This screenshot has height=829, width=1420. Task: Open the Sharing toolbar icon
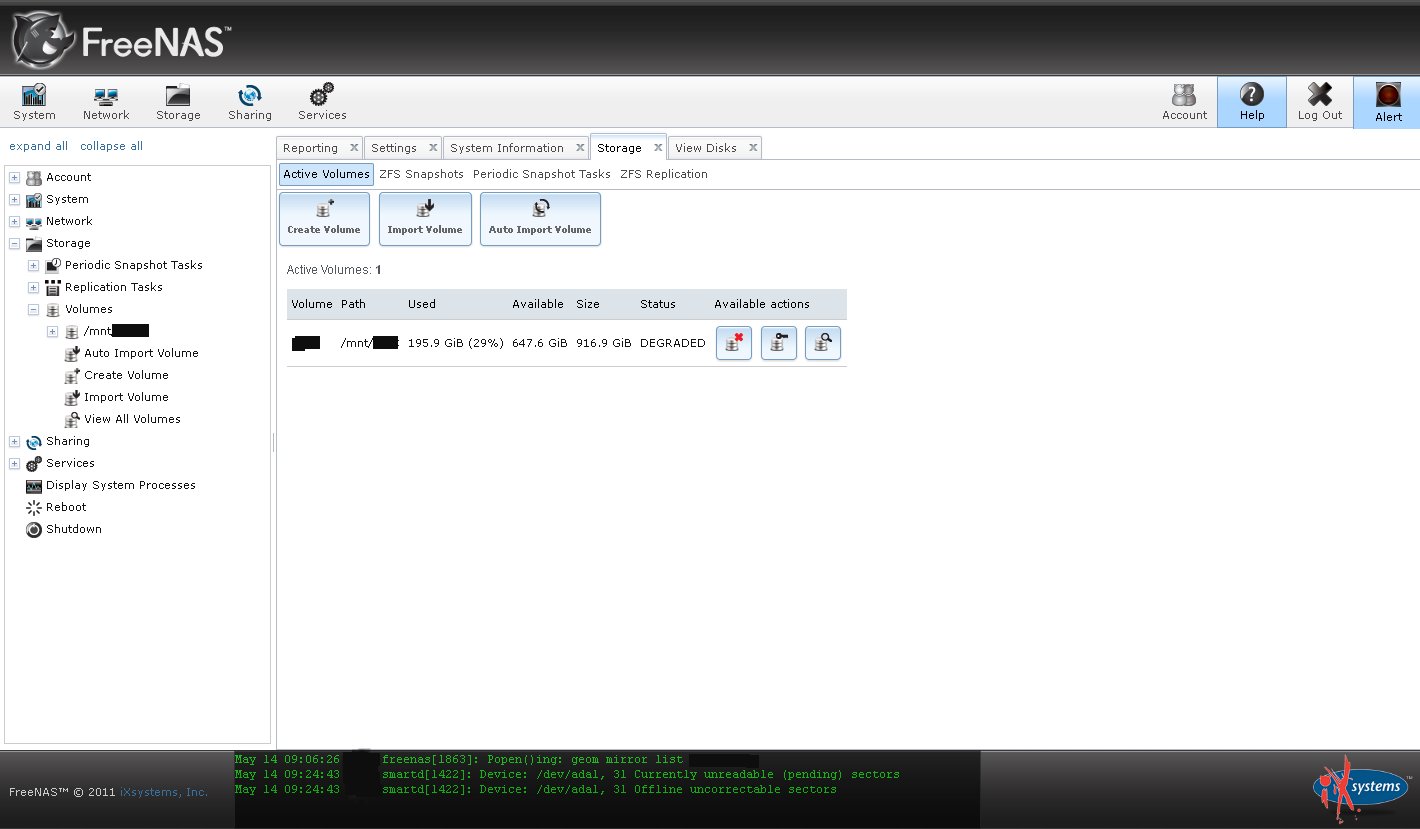pyautogui.click(x=249, y=102)
